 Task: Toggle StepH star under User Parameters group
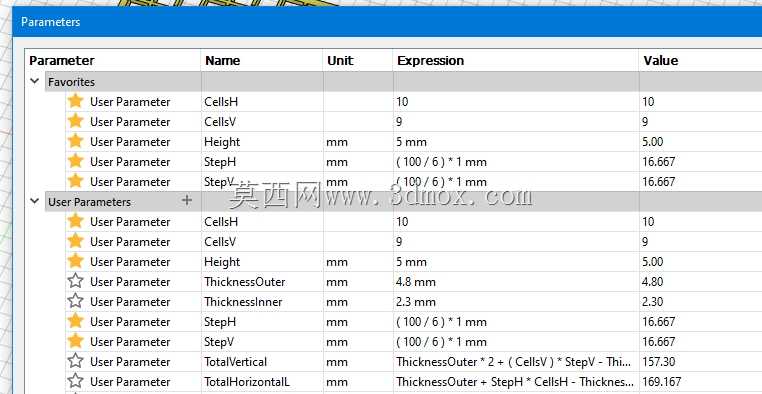click(75, 321)
